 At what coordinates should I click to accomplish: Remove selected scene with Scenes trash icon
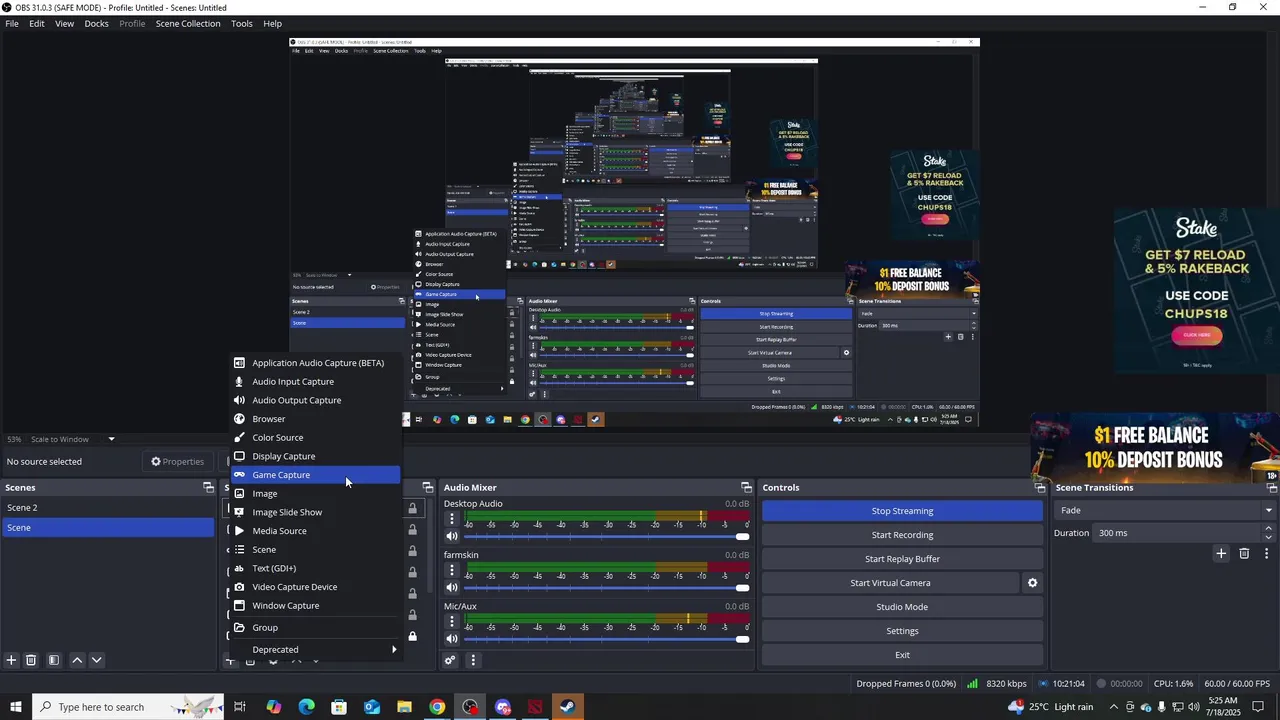point(31,660)
